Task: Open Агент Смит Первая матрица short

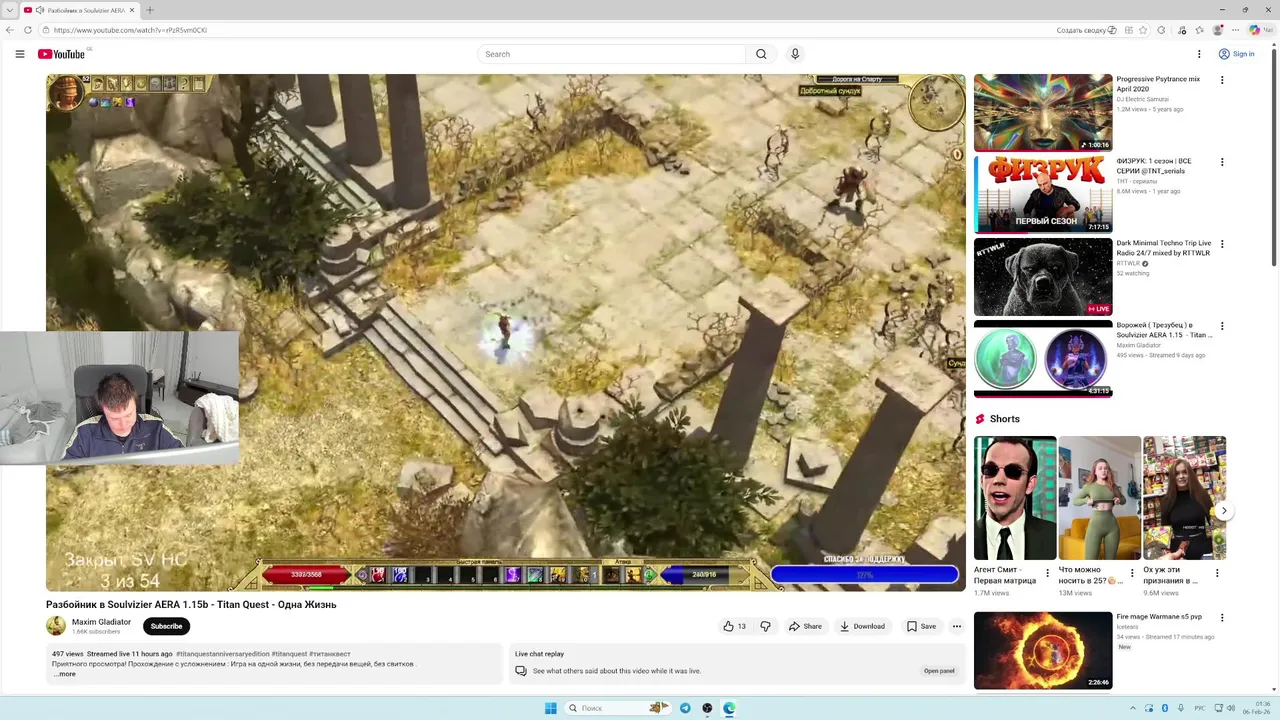Action: click(1015, 498)
